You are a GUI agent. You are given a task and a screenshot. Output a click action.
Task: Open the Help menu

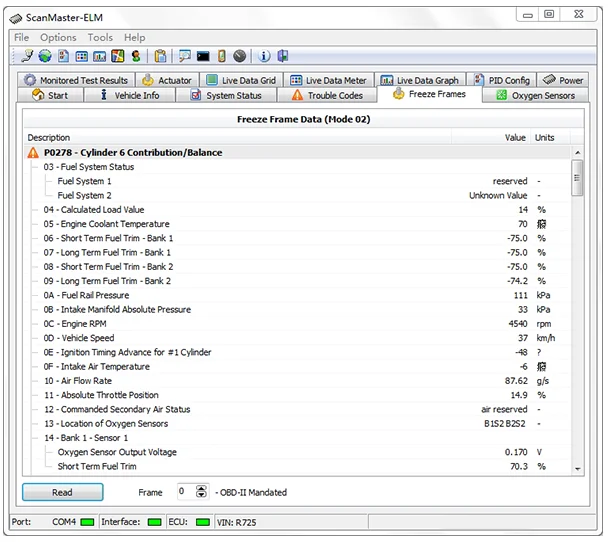click(134, 37)
